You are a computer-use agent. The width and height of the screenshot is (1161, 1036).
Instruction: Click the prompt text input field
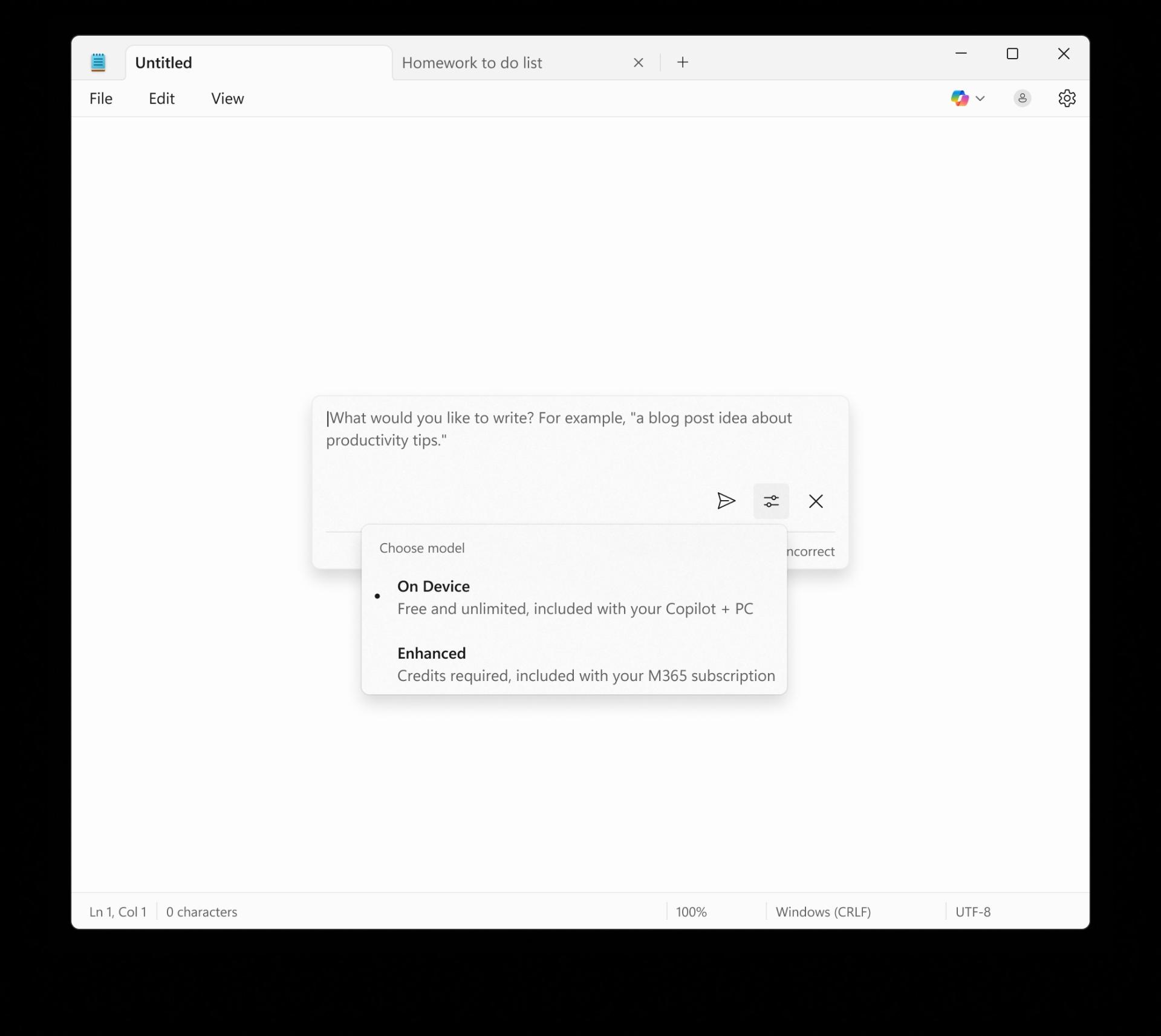[x=579, y=440]
